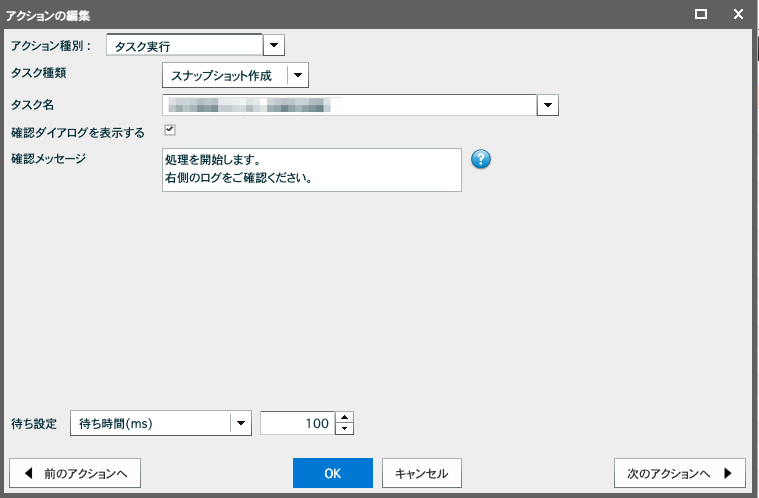Select the タスク実行 action type field
The width and height of the screenshot is (759, 498).
click(184, 45)
